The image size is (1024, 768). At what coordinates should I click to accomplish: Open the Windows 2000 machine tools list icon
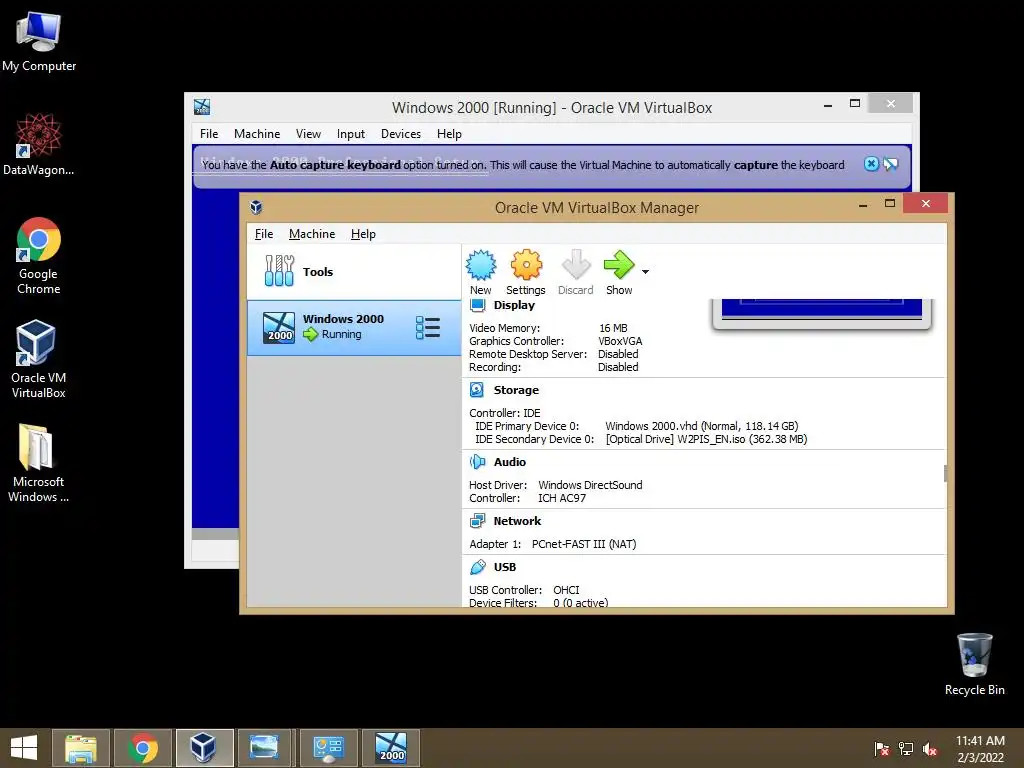click(428, 327)
